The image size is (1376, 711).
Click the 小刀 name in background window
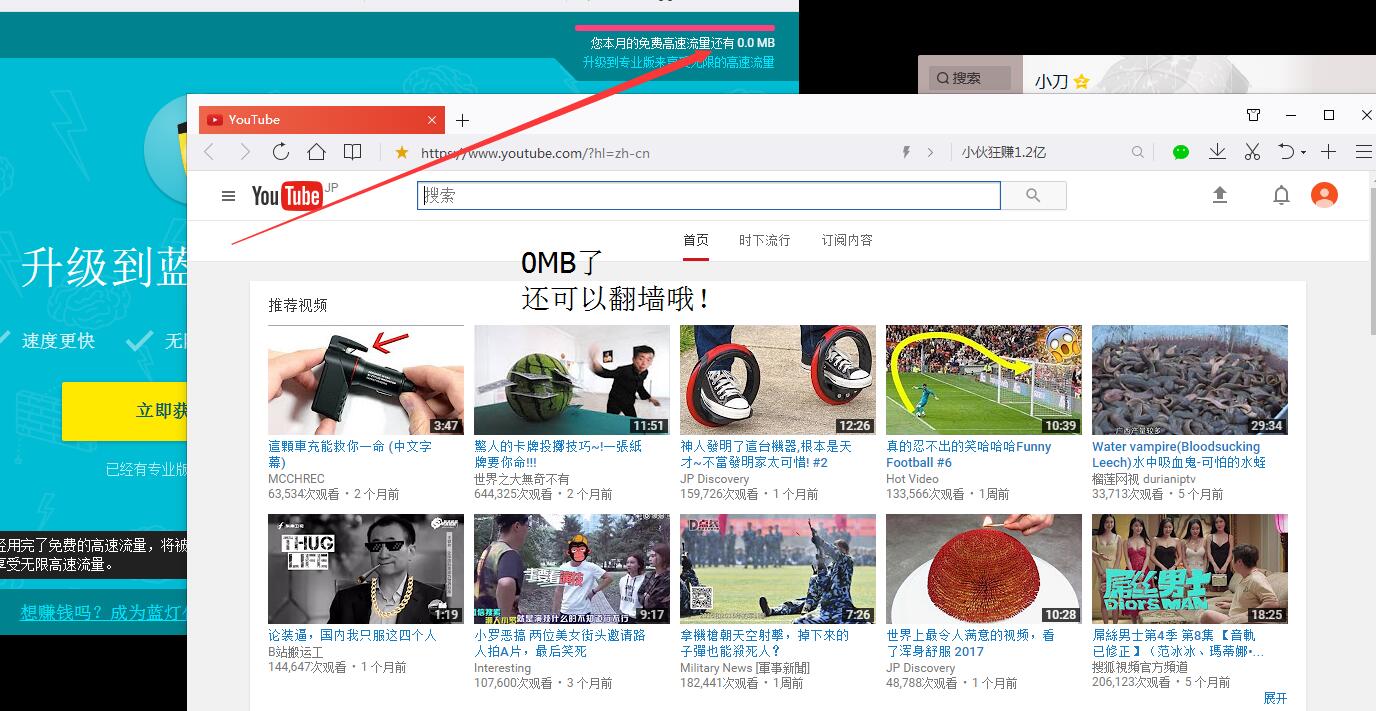point(1051,82)
